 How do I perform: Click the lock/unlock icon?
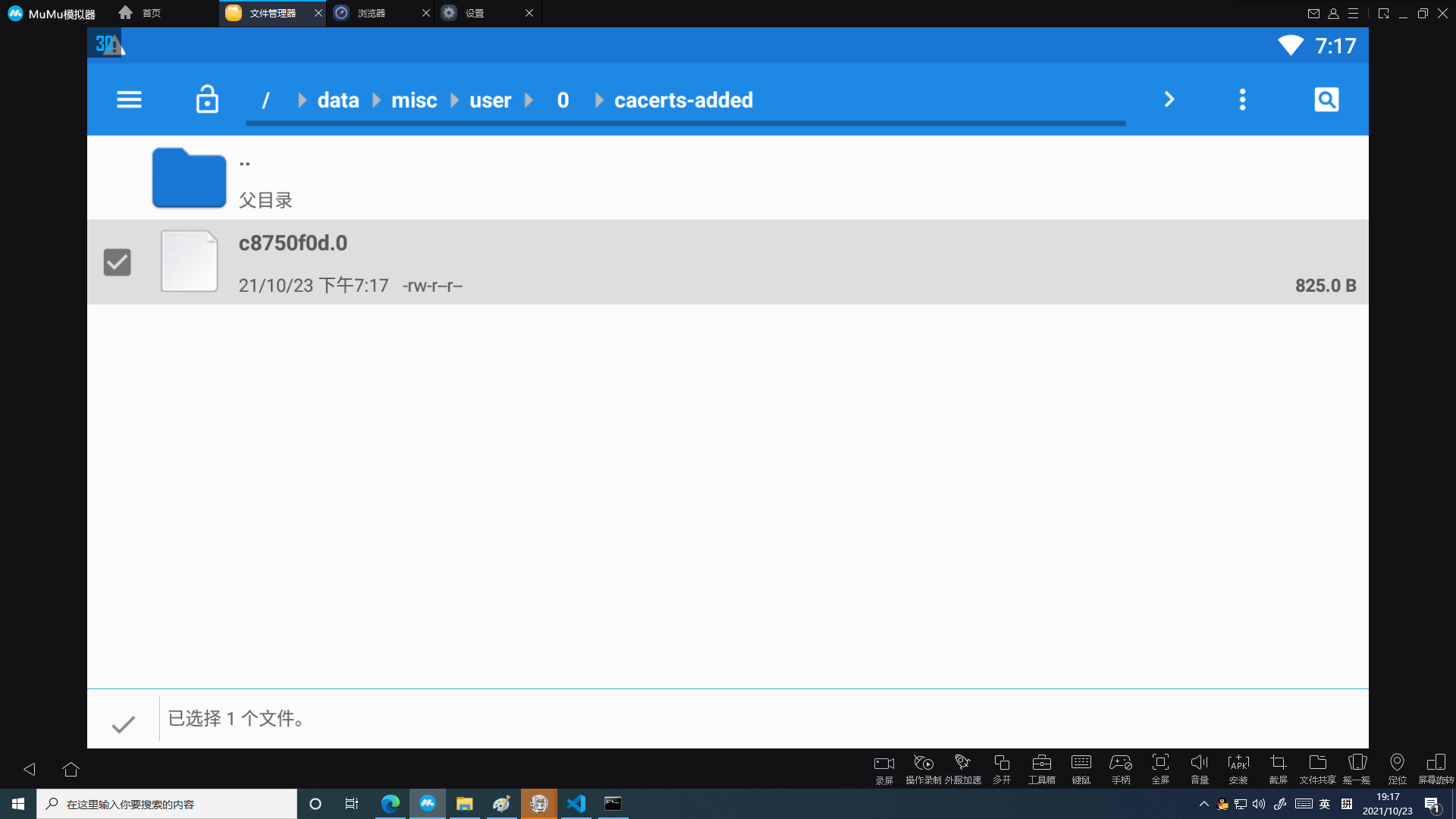point(207,99)
